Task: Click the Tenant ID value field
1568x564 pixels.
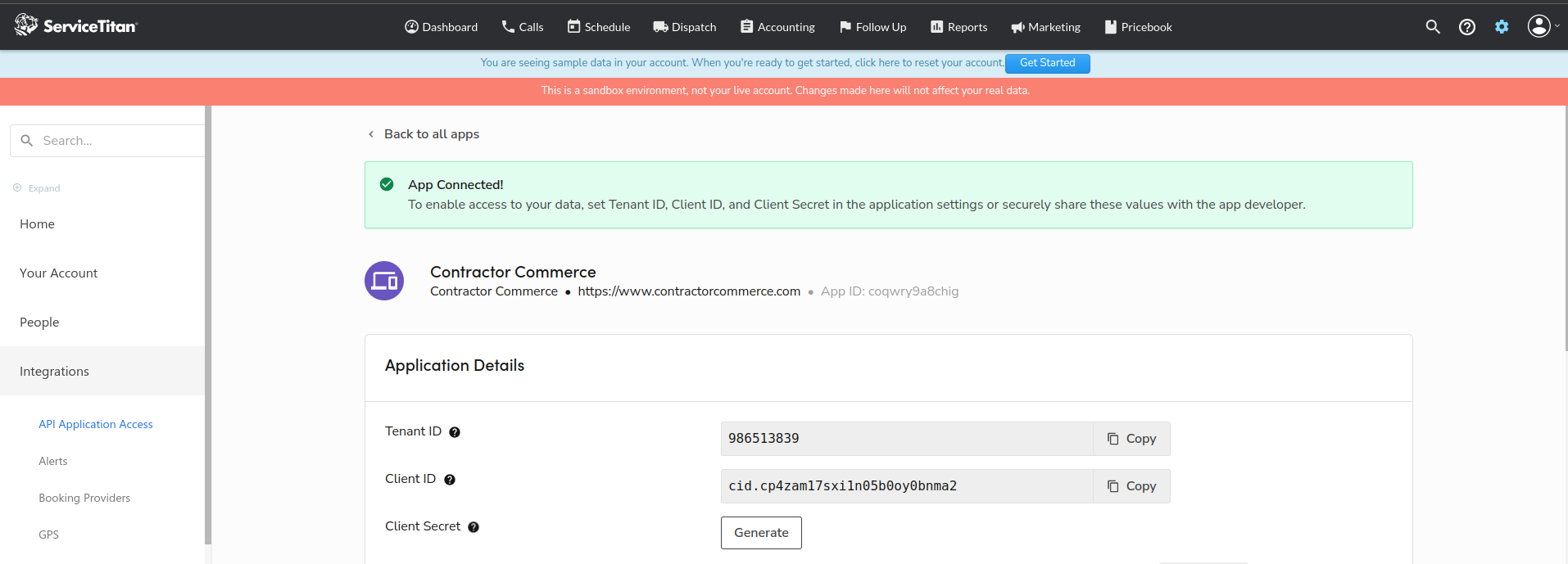Action: pyautogui.click(x=907, y=439)
